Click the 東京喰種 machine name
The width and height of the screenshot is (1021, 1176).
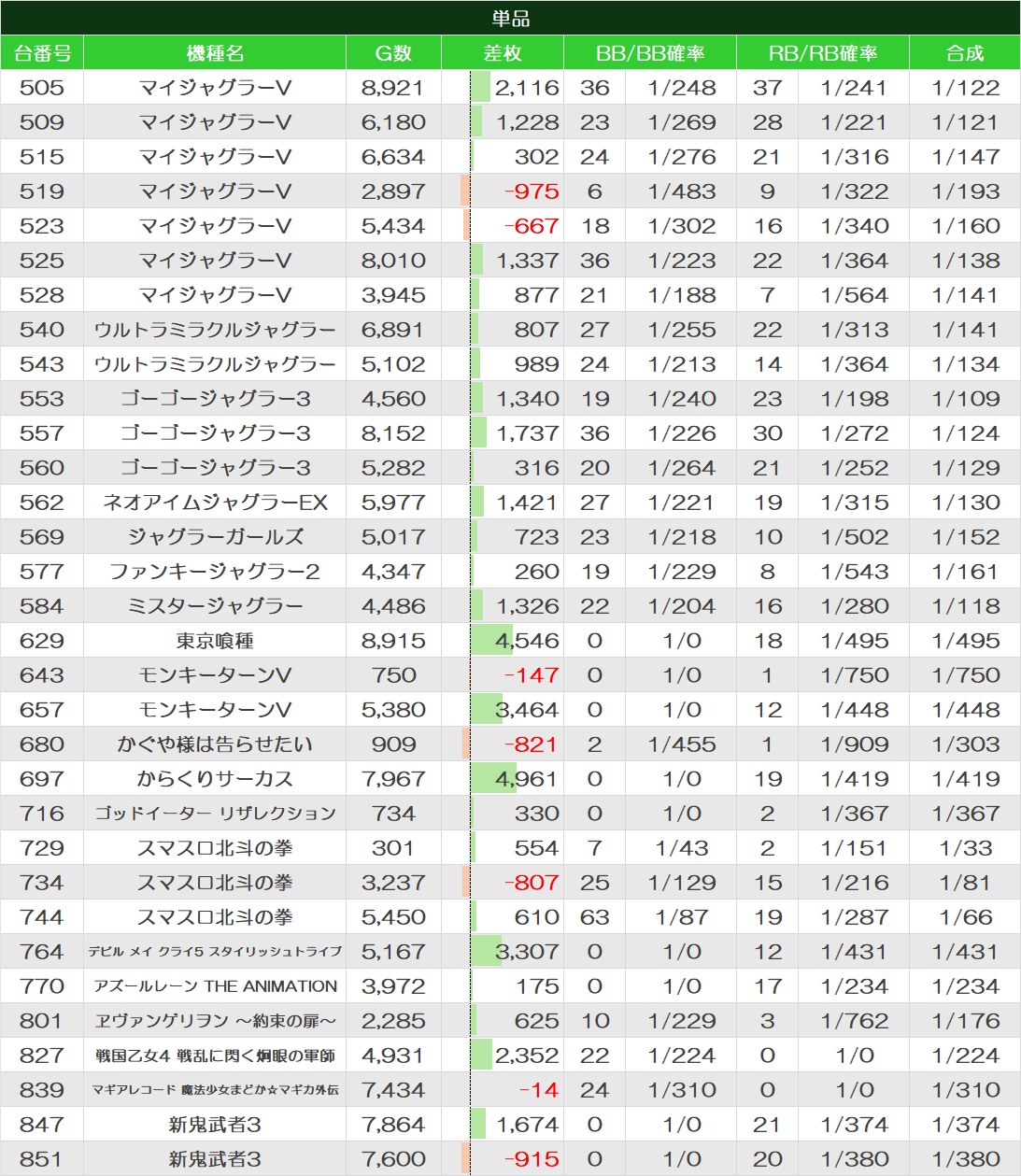pyautogui.click(x=215, y=641)
